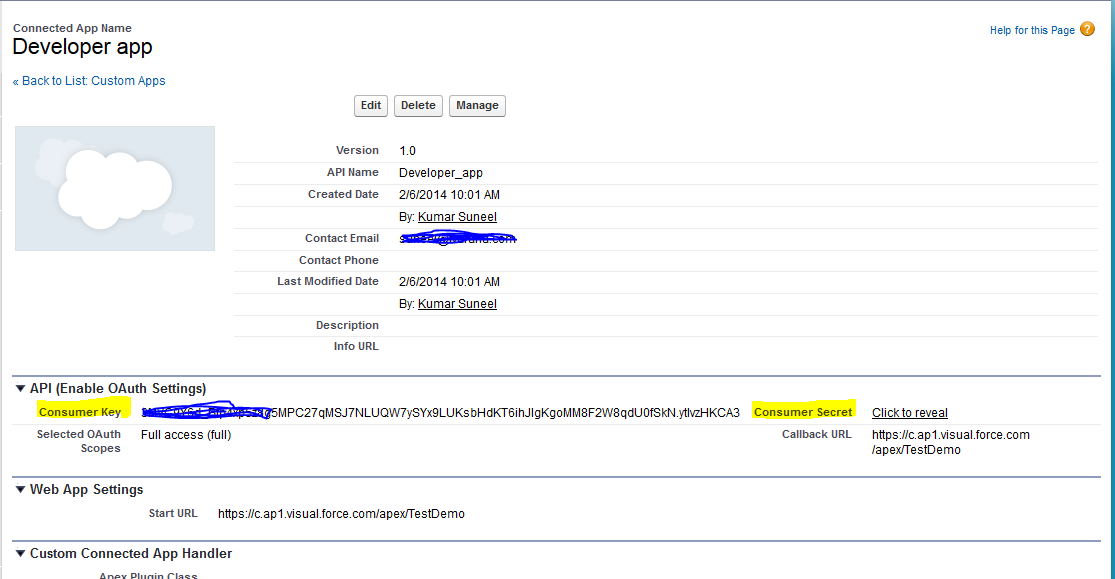
Task: Click the Full access (full) OAuth scope text
Action: tap(185, 434)
